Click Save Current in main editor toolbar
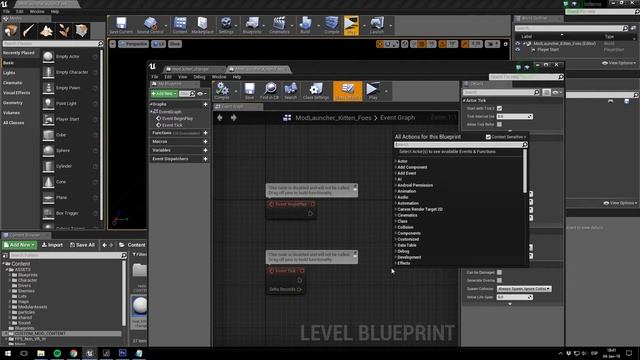The image size is (640, 360). tap(121, 25)
